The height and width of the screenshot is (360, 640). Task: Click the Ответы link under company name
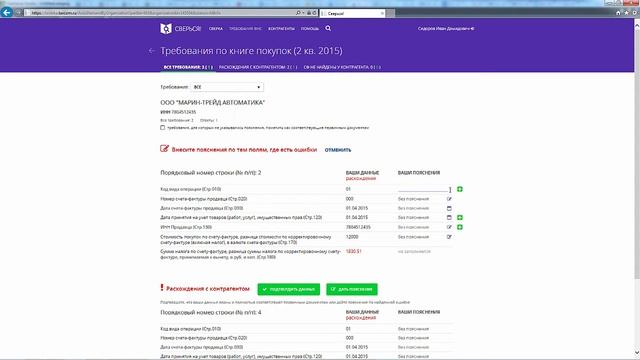point(209,120)
